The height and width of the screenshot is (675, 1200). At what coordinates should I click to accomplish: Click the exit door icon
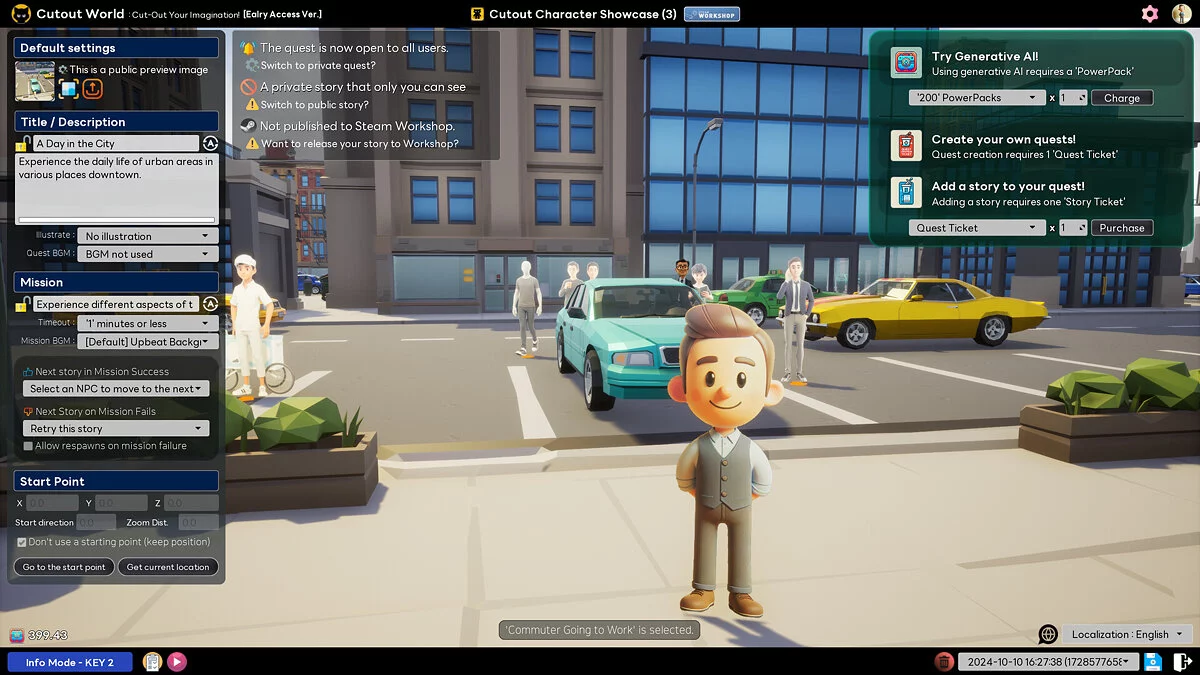[x=1181, y=662]
